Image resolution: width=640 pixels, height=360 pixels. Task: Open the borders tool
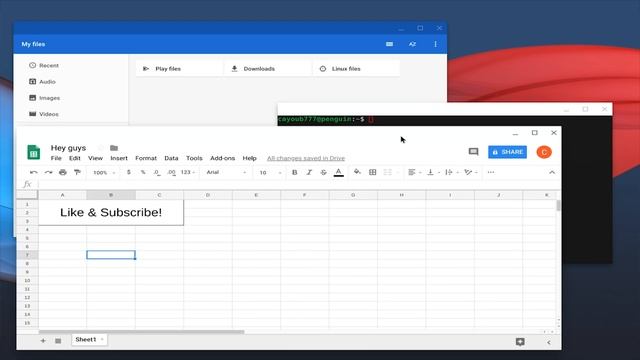(x=372, y=172)
